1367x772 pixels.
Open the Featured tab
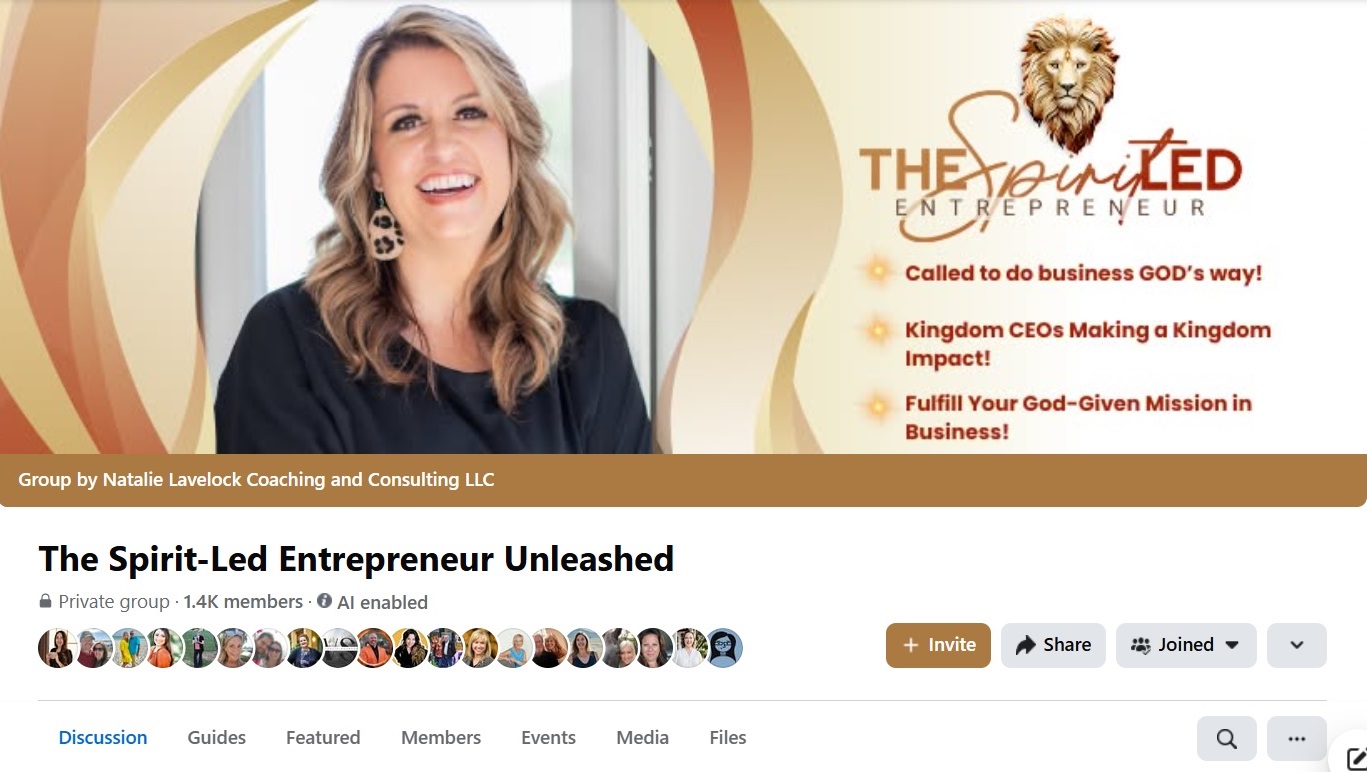pos(323,737)
